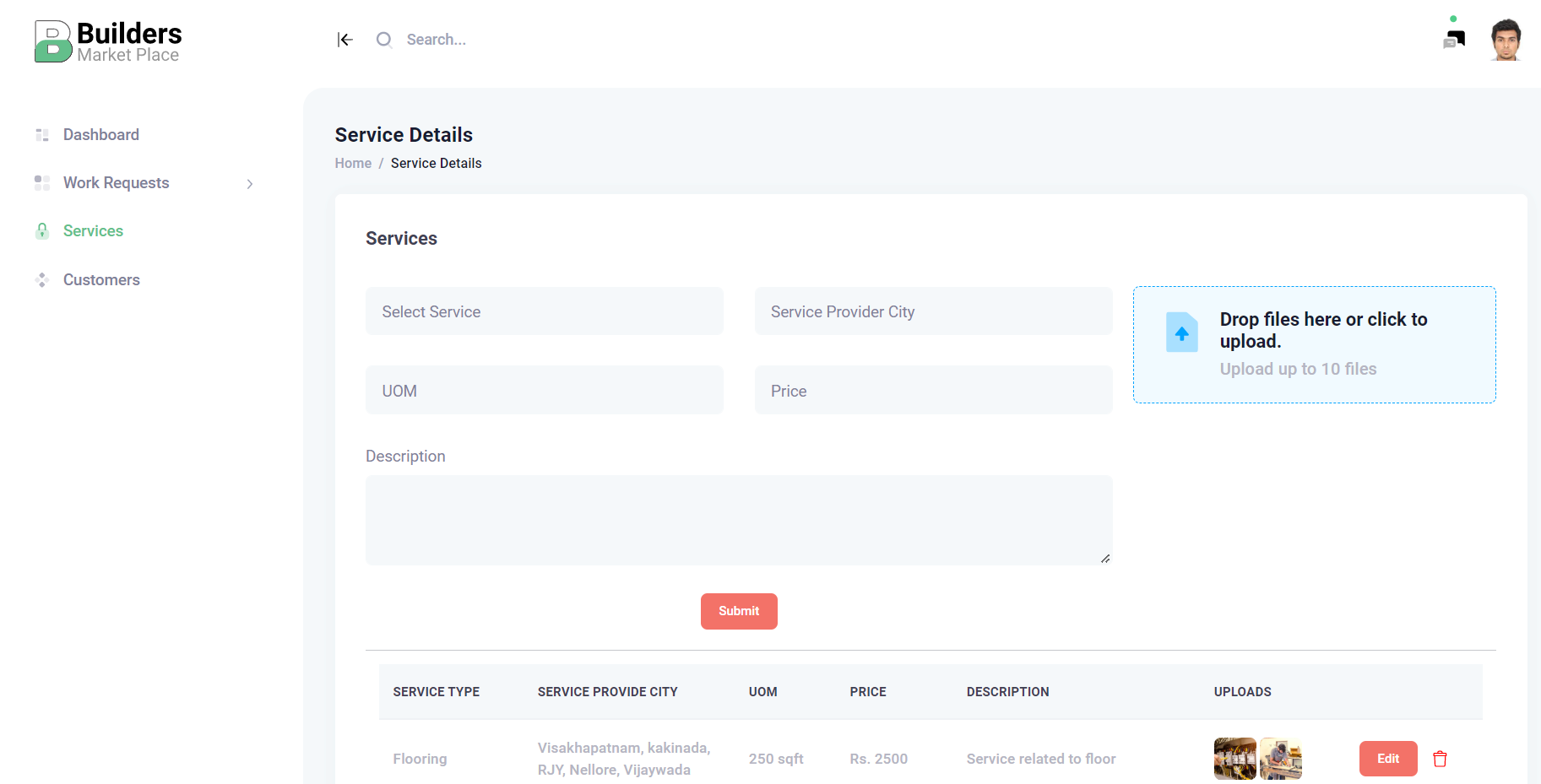Screen dimensions: 1541x784
Task: Open the Select Service dropdown
Action: (544, 311)
